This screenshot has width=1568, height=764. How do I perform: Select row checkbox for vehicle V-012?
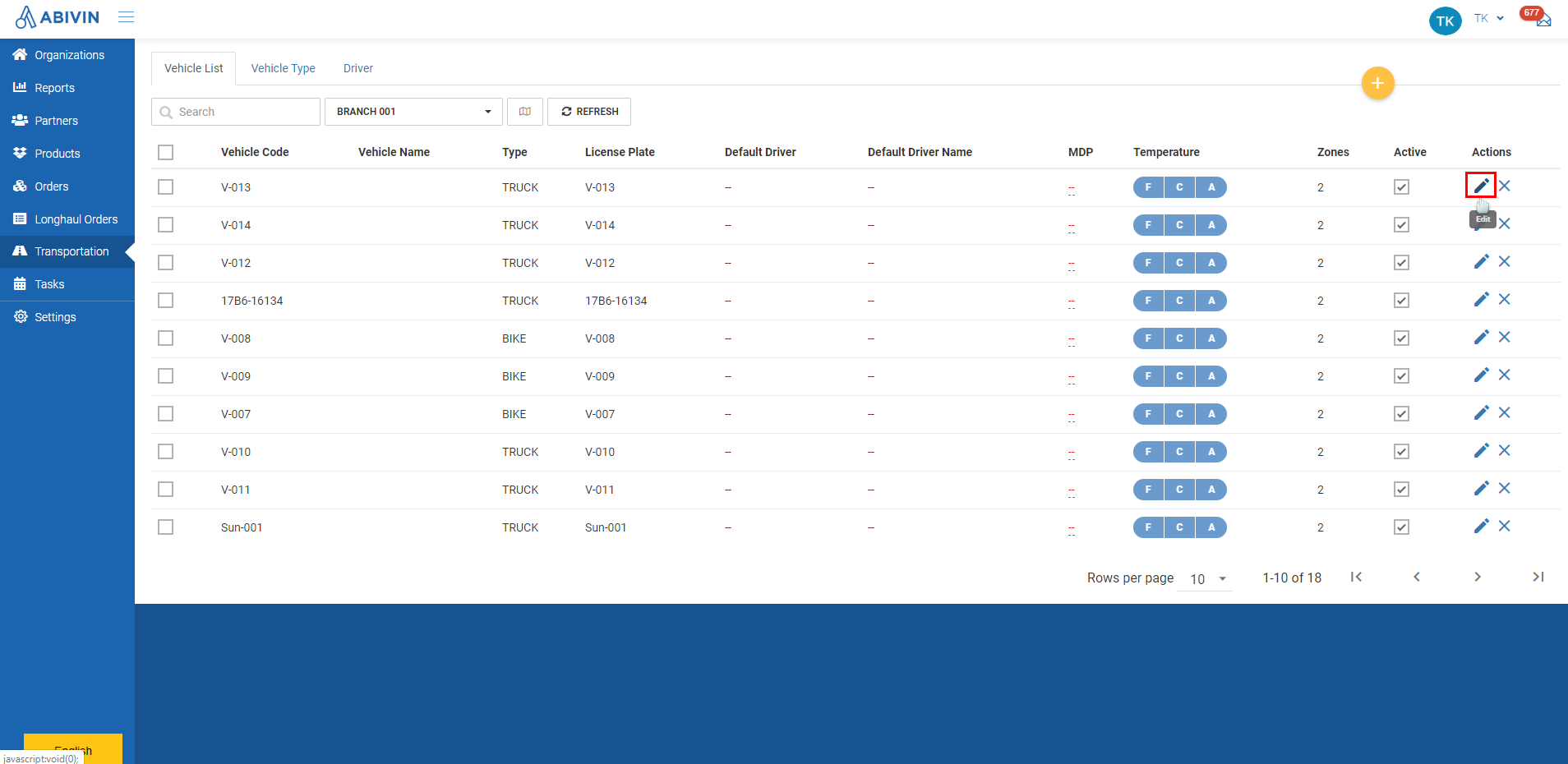[166, 263]
